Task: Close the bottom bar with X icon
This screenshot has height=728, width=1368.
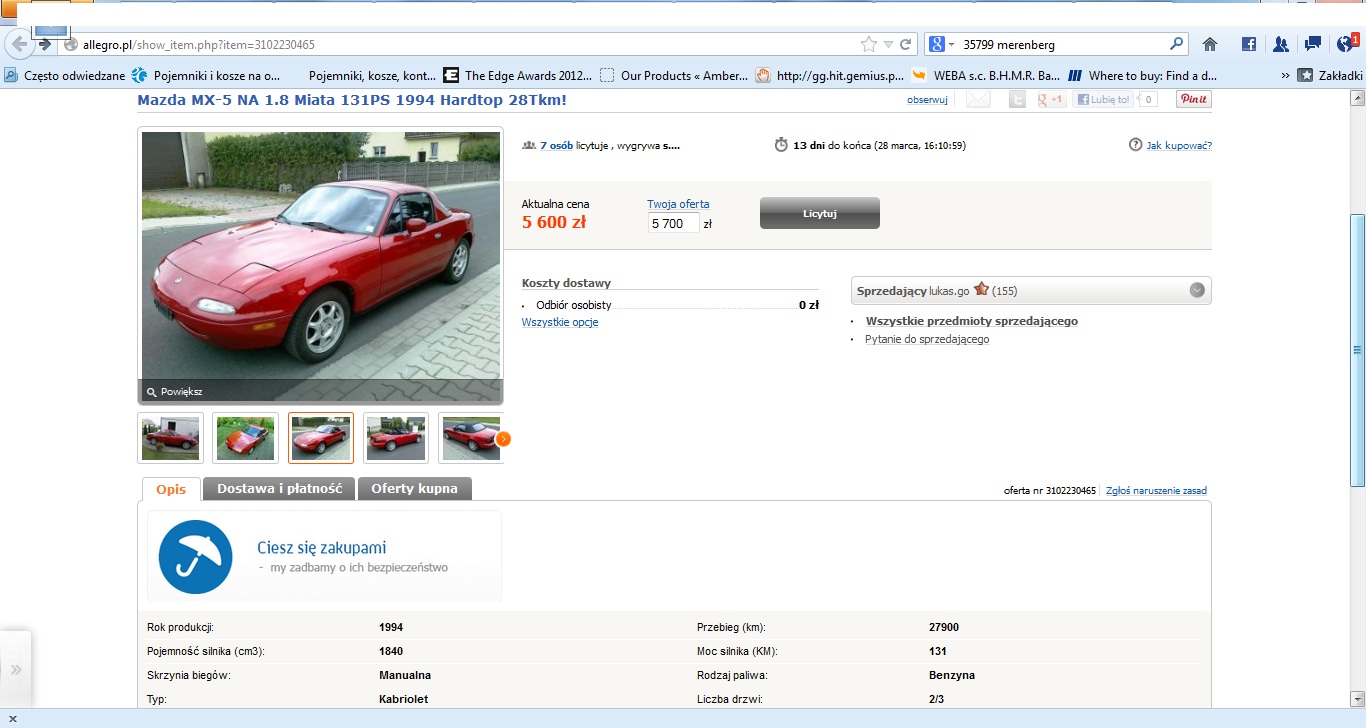Action: point(11,719)
